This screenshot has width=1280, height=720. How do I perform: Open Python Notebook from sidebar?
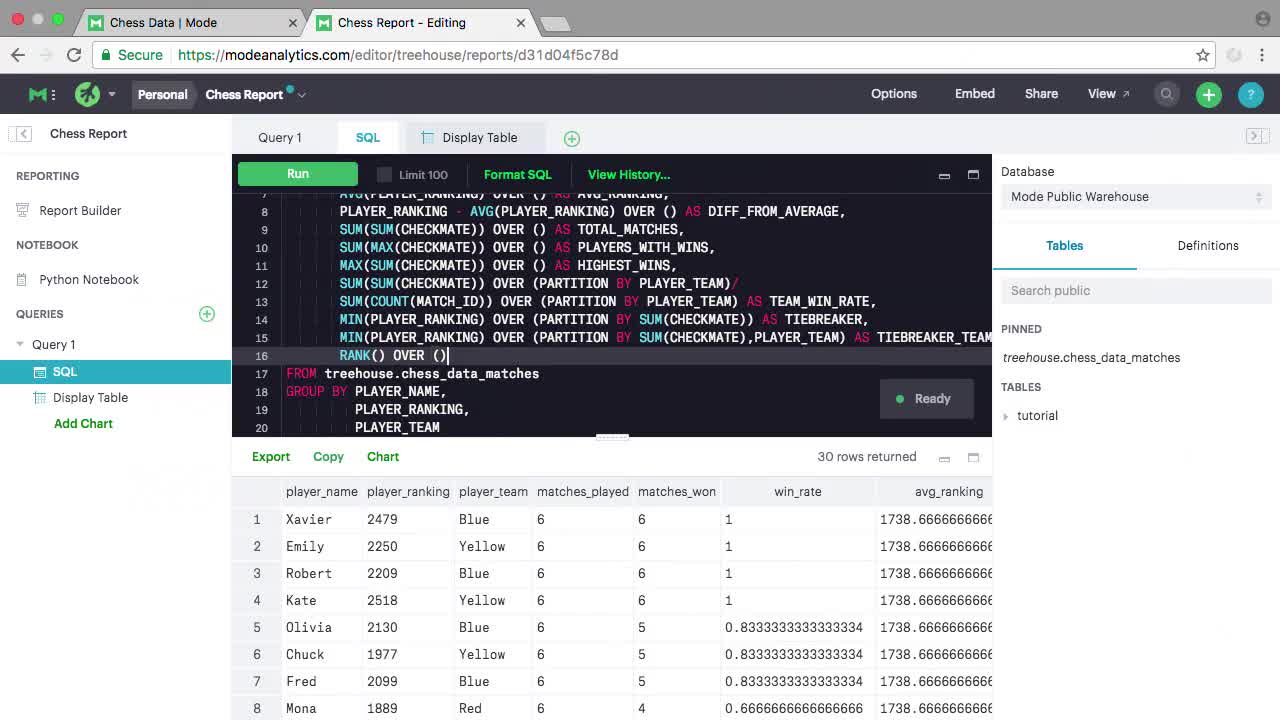coord(89,280)
